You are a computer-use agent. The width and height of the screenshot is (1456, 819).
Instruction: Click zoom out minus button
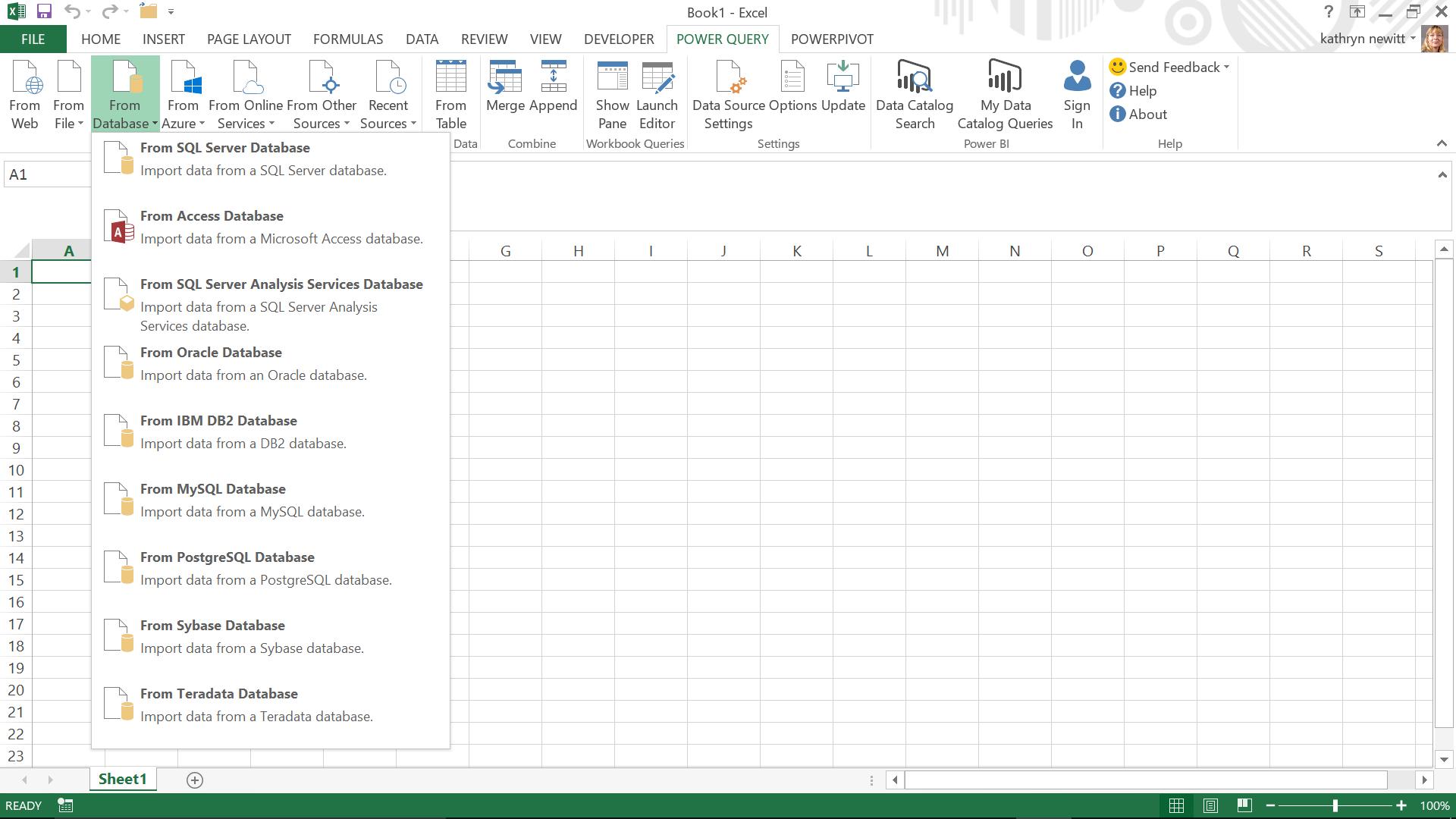tap(1271, 806)
